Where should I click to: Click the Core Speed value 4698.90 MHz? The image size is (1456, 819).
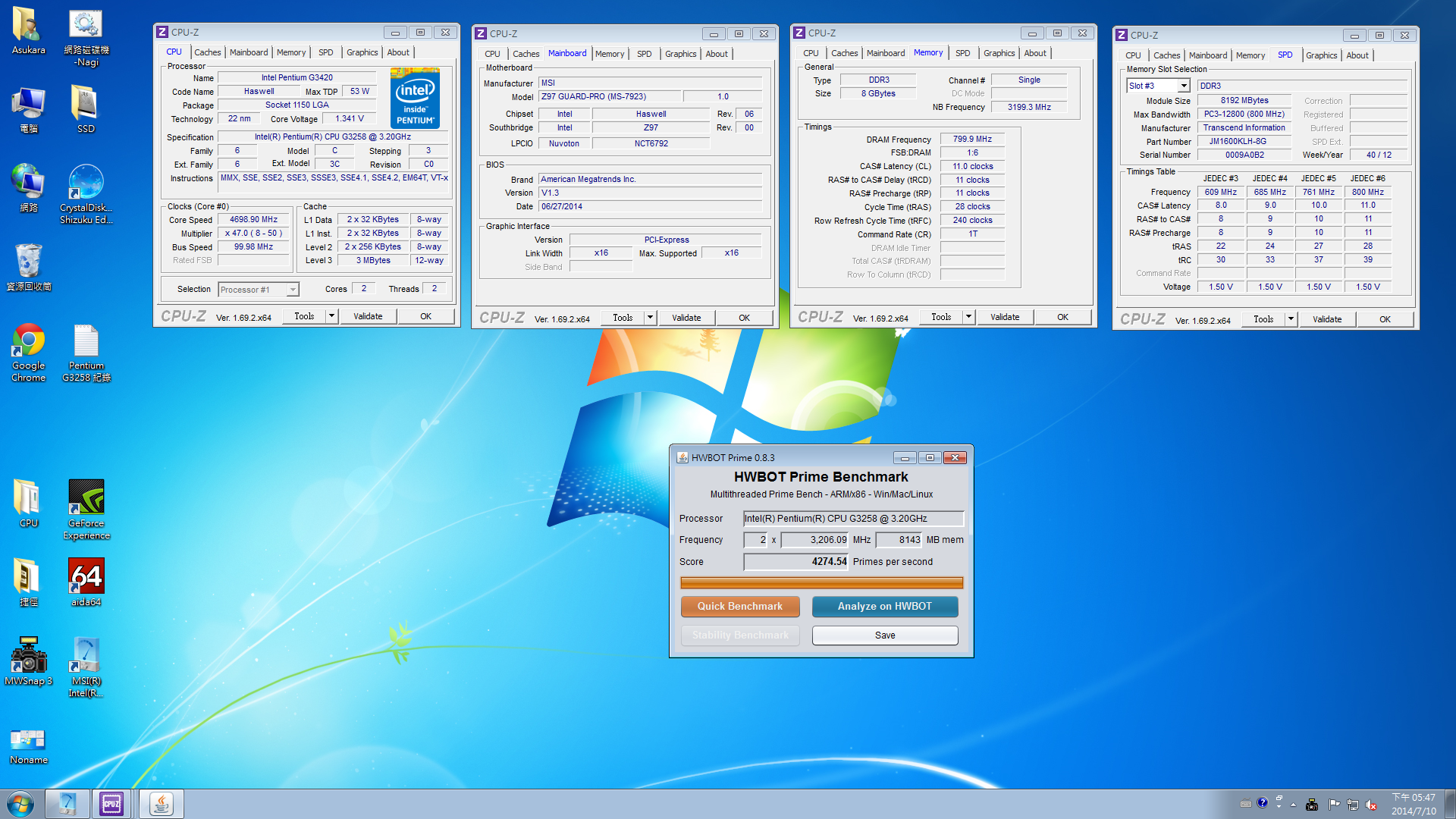(254, 220)
